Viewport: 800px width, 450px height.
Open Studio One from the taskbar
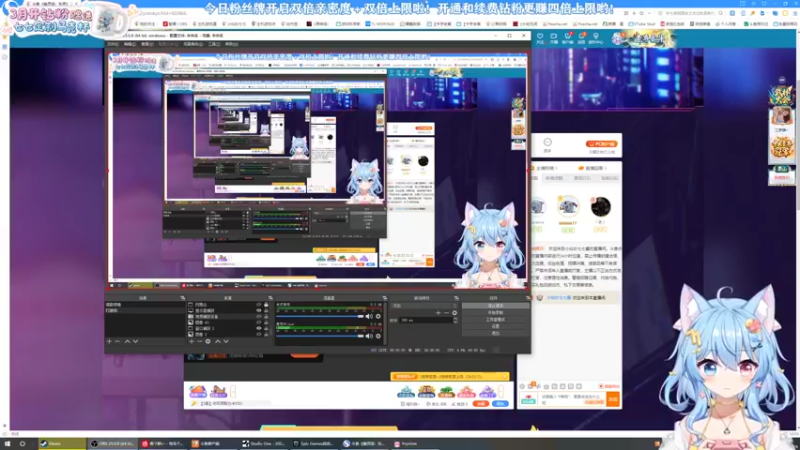pyautogui.click(x=265, y=443)
